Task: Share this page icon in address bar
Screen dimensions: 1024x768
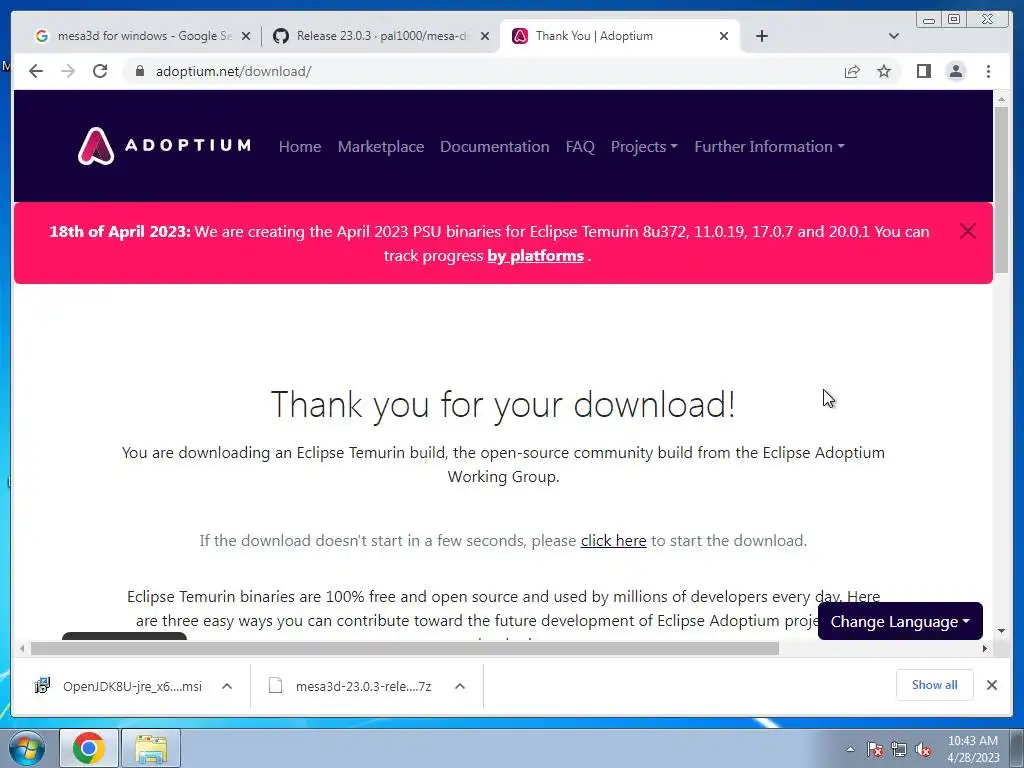Action: 852,71
